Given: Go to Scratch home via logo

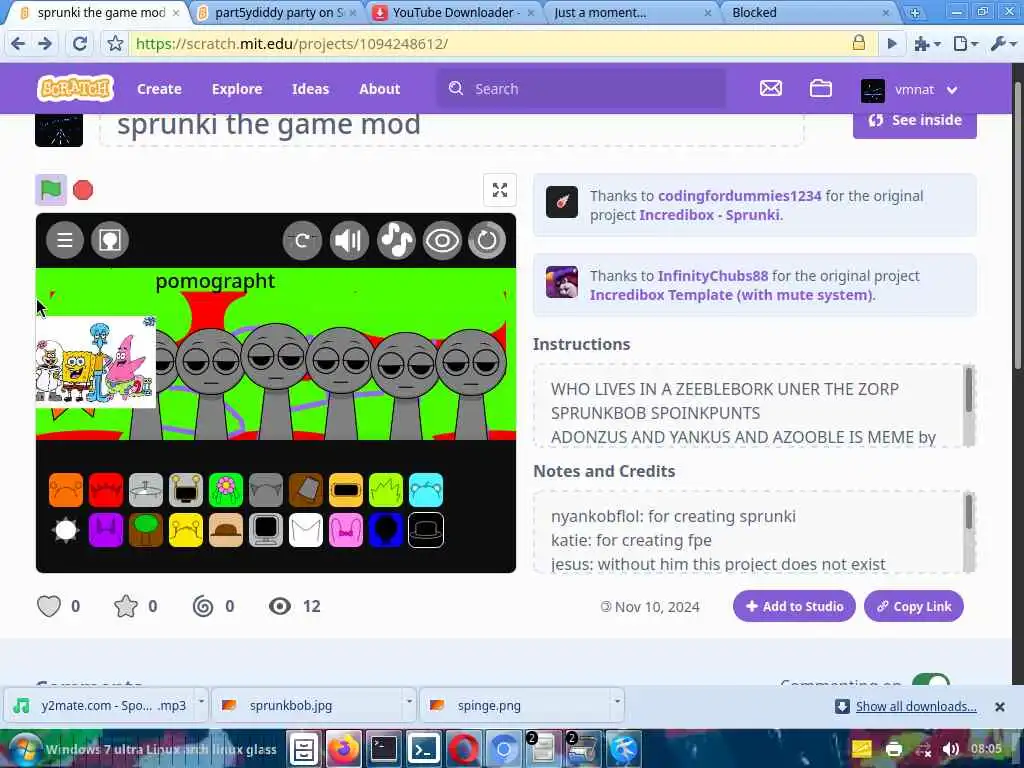Looking at the screenshot, I should click(x=75, y=88).
